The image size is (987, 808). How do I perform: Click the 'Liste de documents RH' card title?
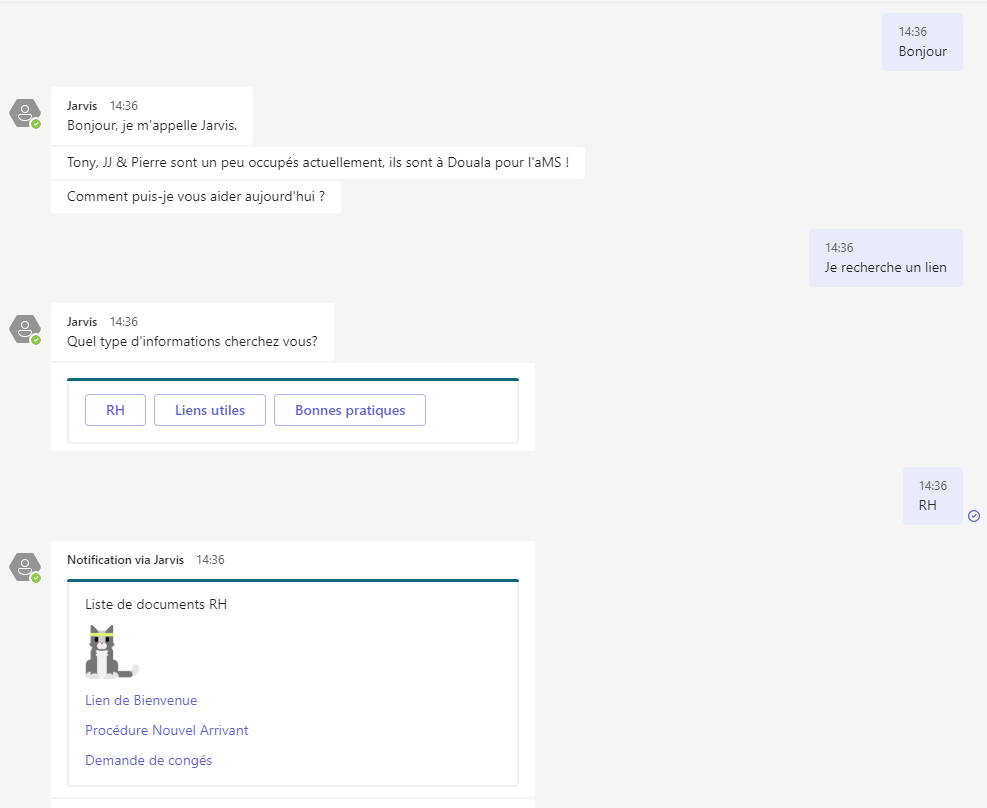tap(156, 604)
